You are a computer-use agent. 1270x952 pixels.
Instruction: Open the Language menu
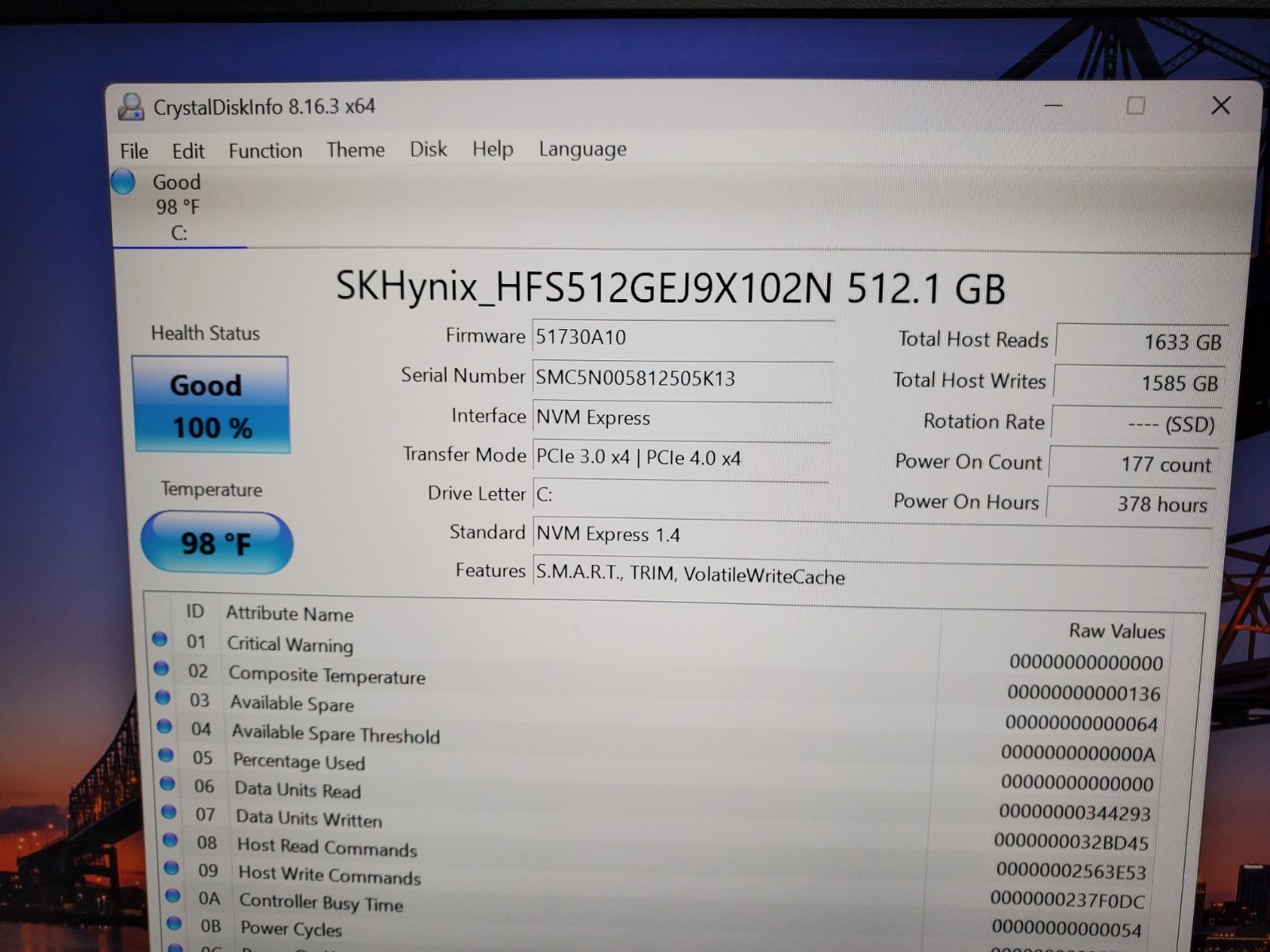583,149
